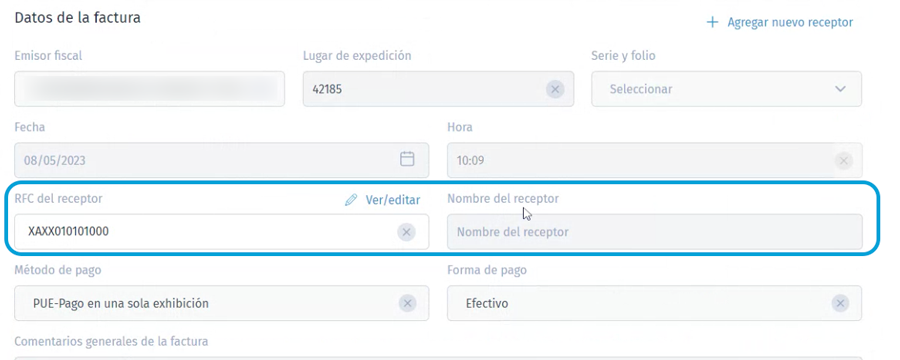Focus the Nombre del receptor input field

(654, 232)
